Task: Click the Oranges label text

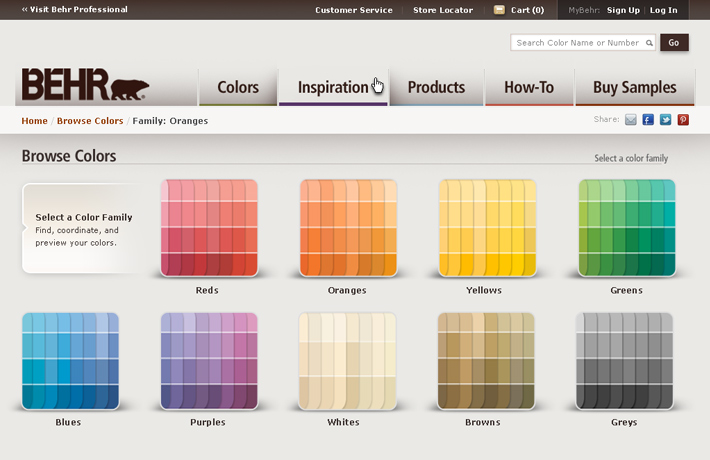Action: (347, 290)
